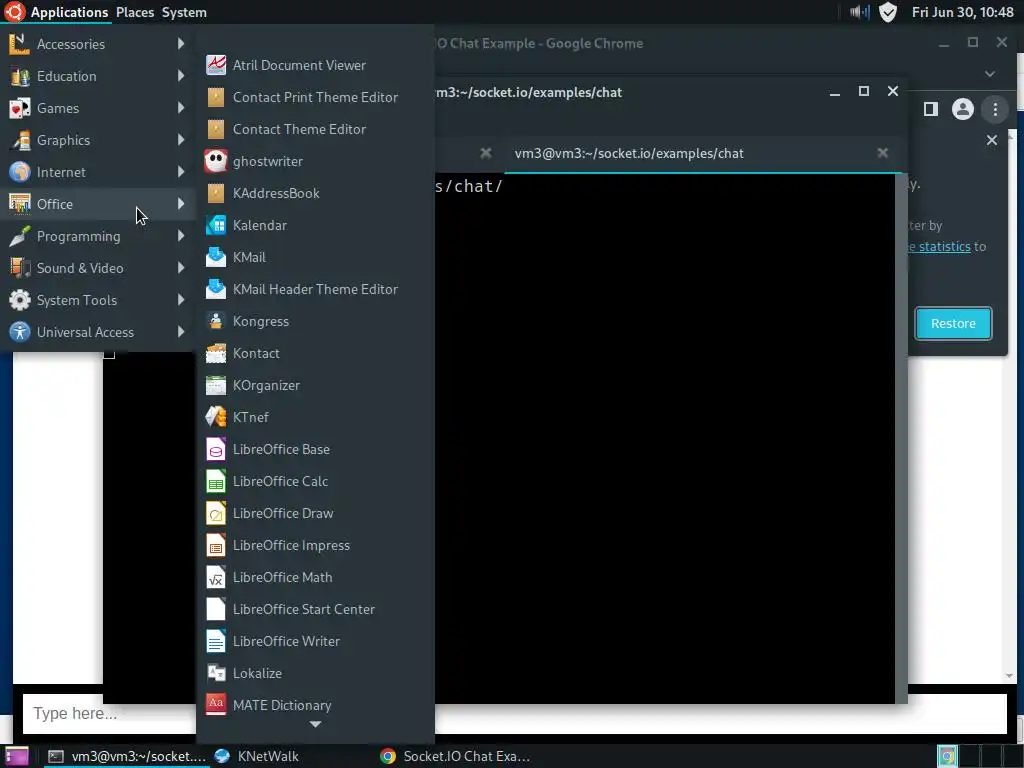This screenshot has height=768, width=1024.
Task: Launch LibreOffice Math icon
Action: pos(216,577)
